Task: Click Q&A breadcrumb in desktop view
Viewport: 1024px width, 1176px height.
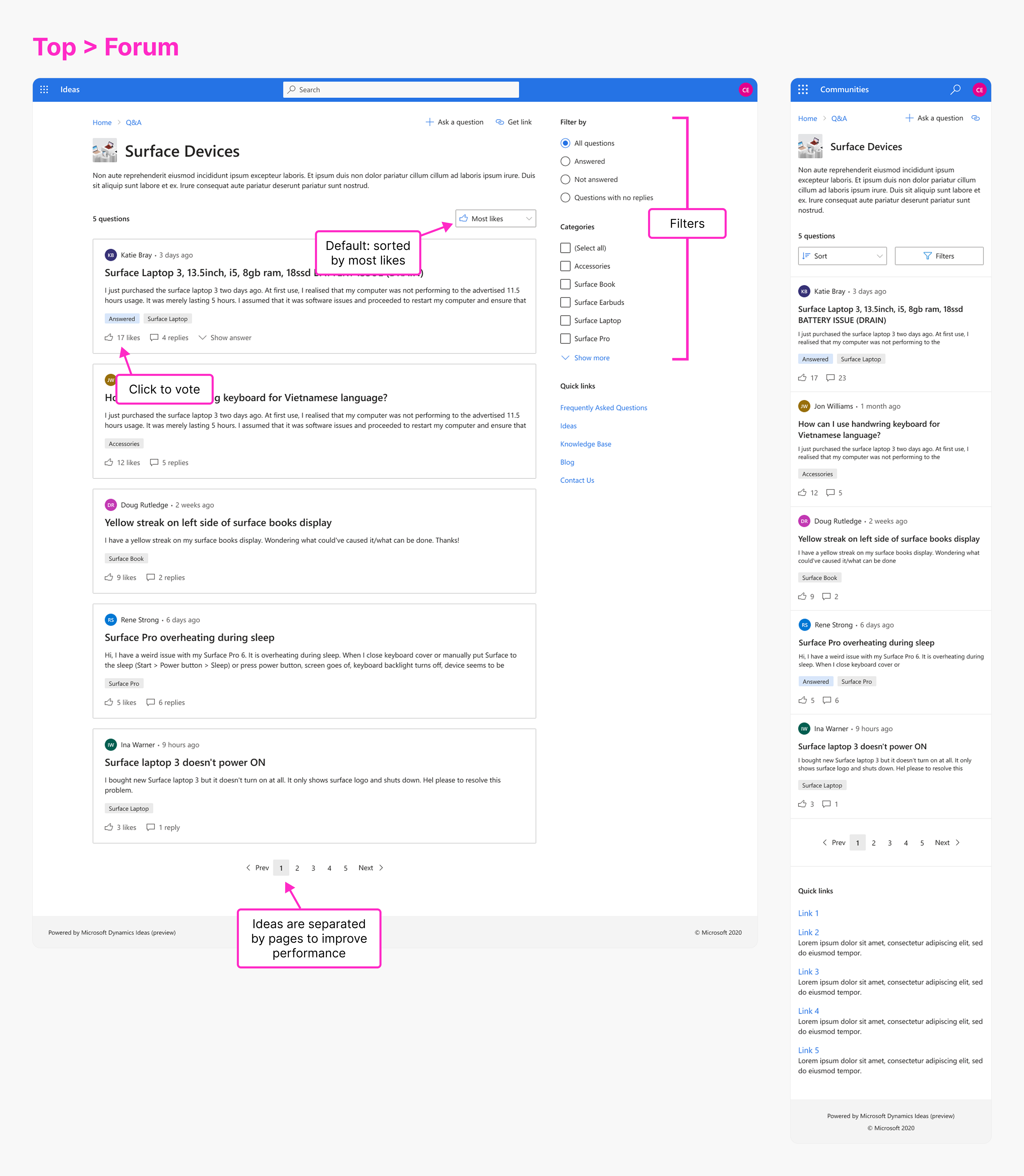Action: point(133,123)
